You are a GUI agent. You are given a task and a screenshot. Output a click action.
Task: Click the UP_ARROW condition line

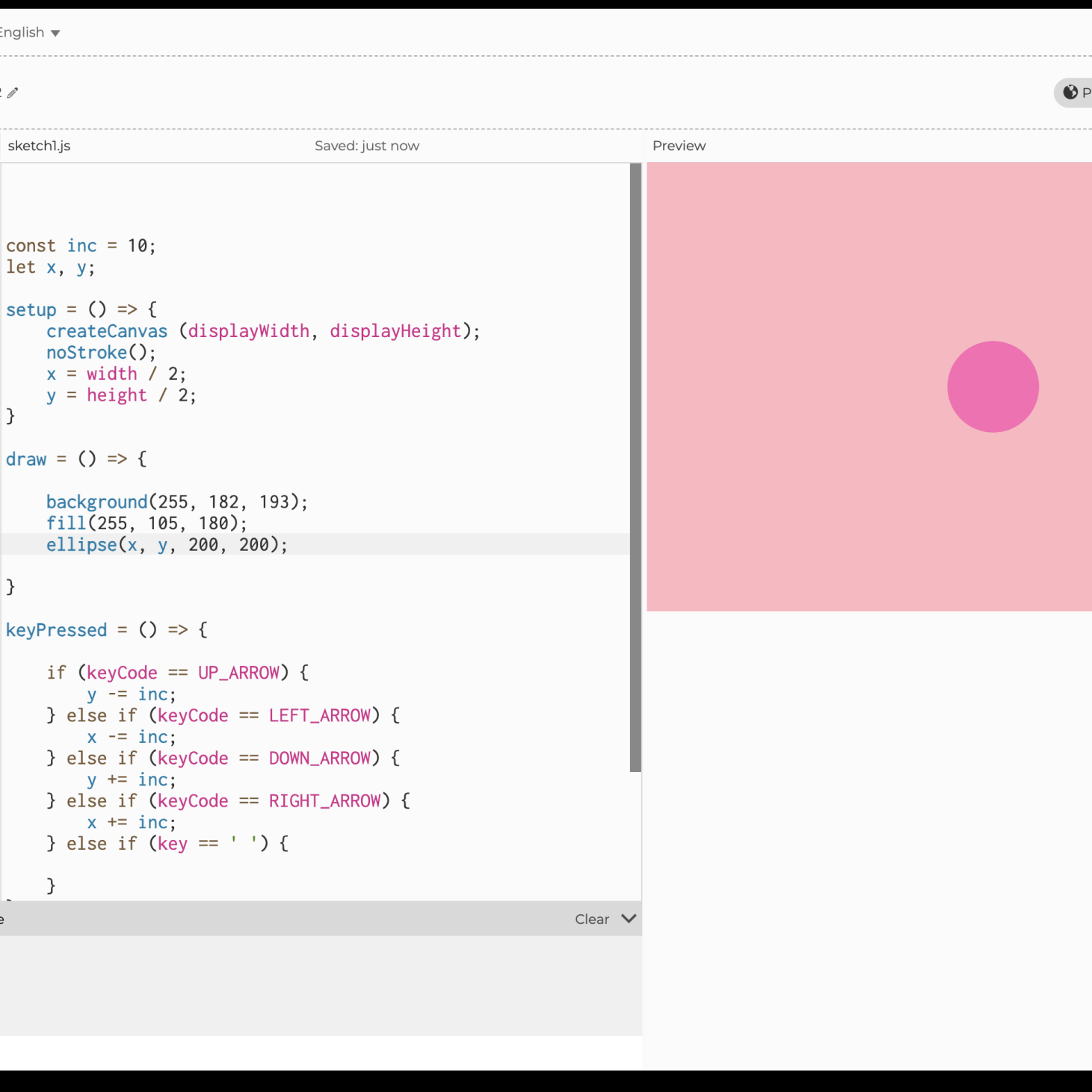click(177, 673)
